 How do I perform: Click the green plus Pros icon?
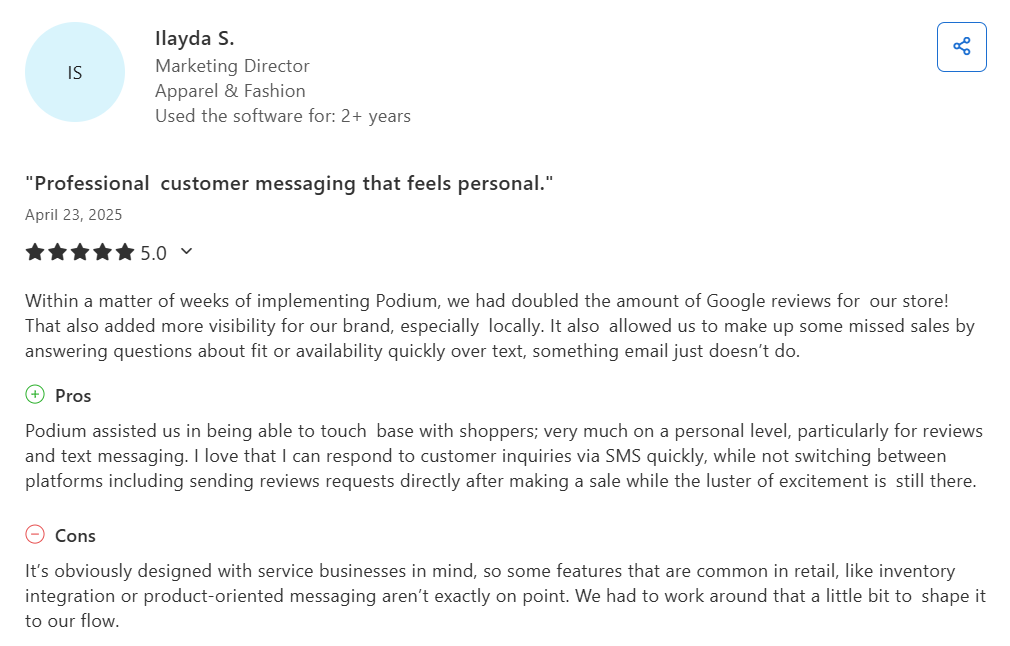click(x=35, y=395)
